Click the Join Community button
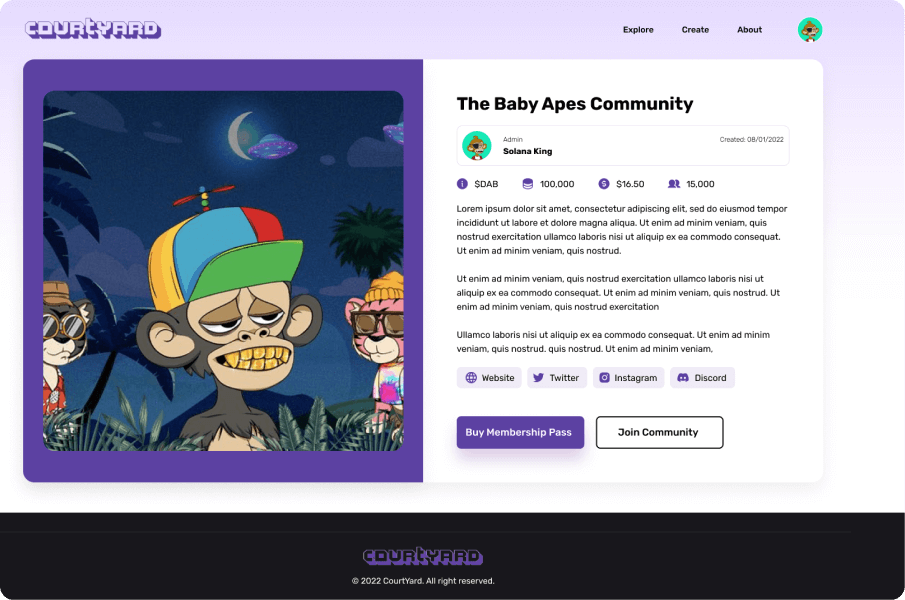The height and width of the screenshot is (600, 905). pyautogui.click(x=659, y=432)
